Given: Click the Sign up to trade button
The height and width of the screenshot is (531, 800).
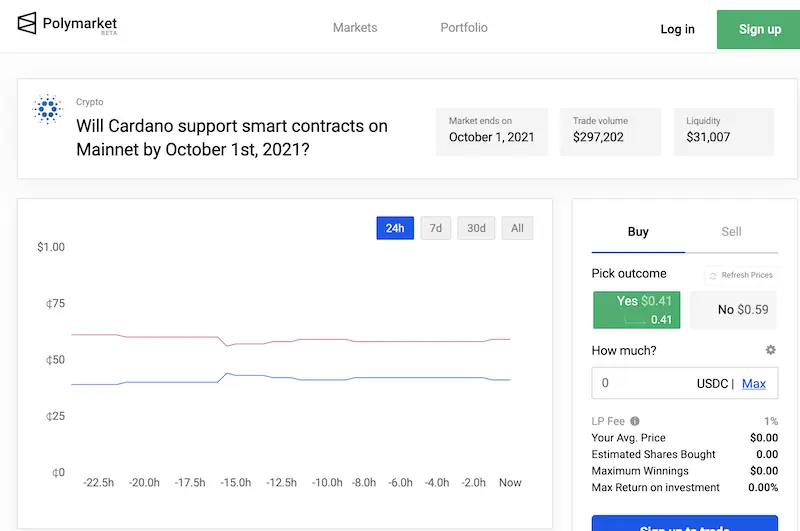Looking at the screenshot, I should point(685,524).
